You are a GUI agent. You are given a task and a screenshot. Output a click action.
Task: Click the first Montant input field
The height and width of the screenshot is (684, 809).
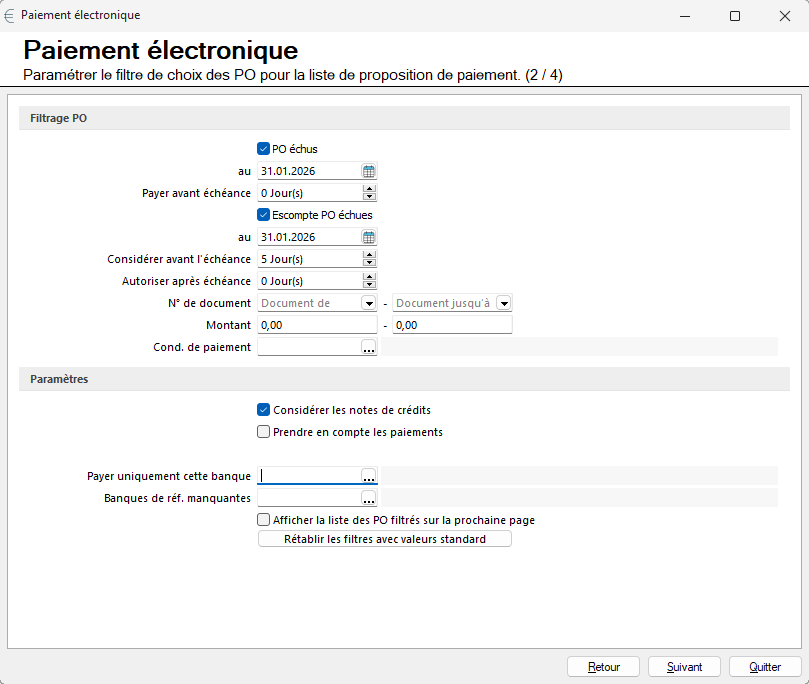317,325
